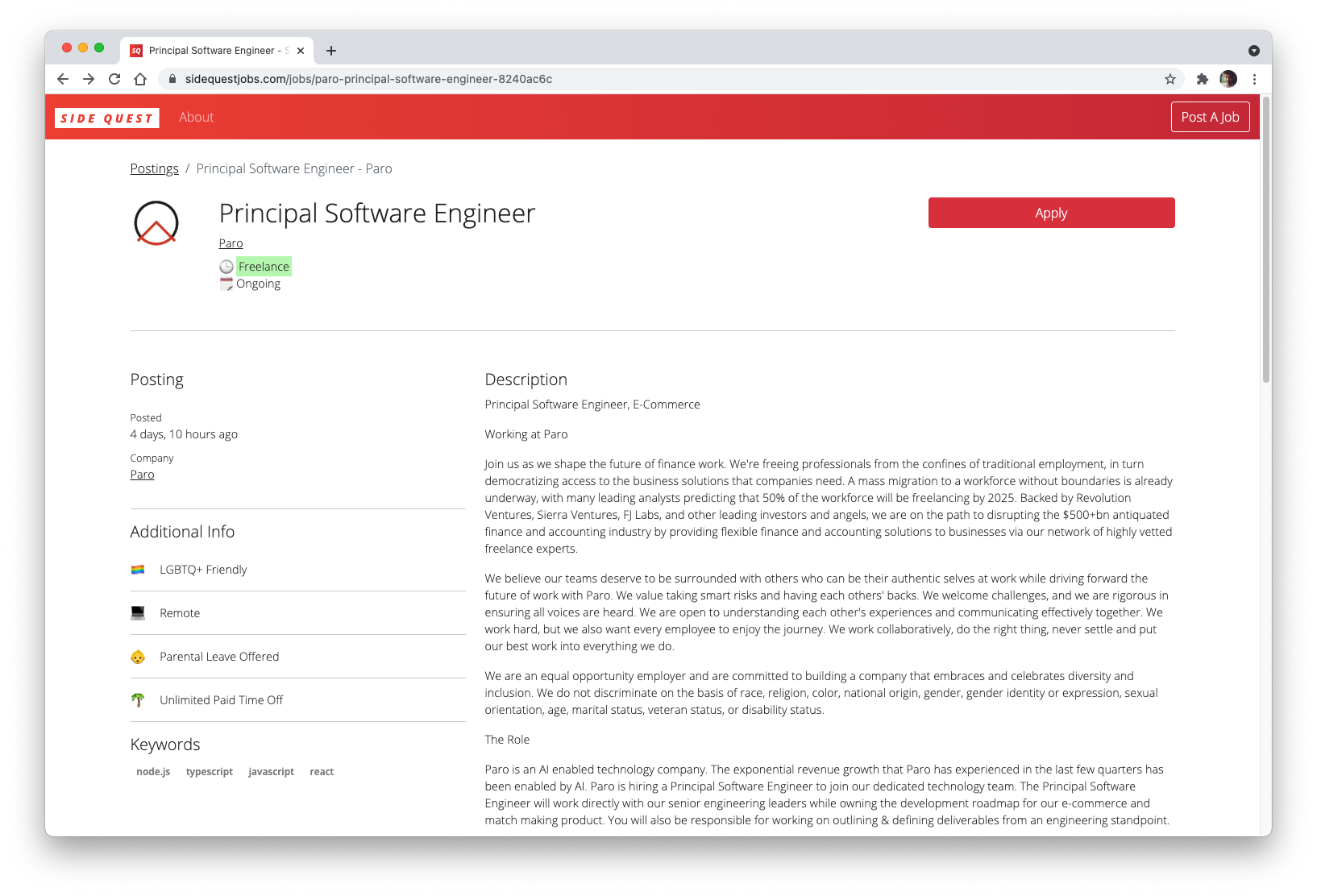
Task: Click the Parental Leave Offered text
Action: (219, 657)
